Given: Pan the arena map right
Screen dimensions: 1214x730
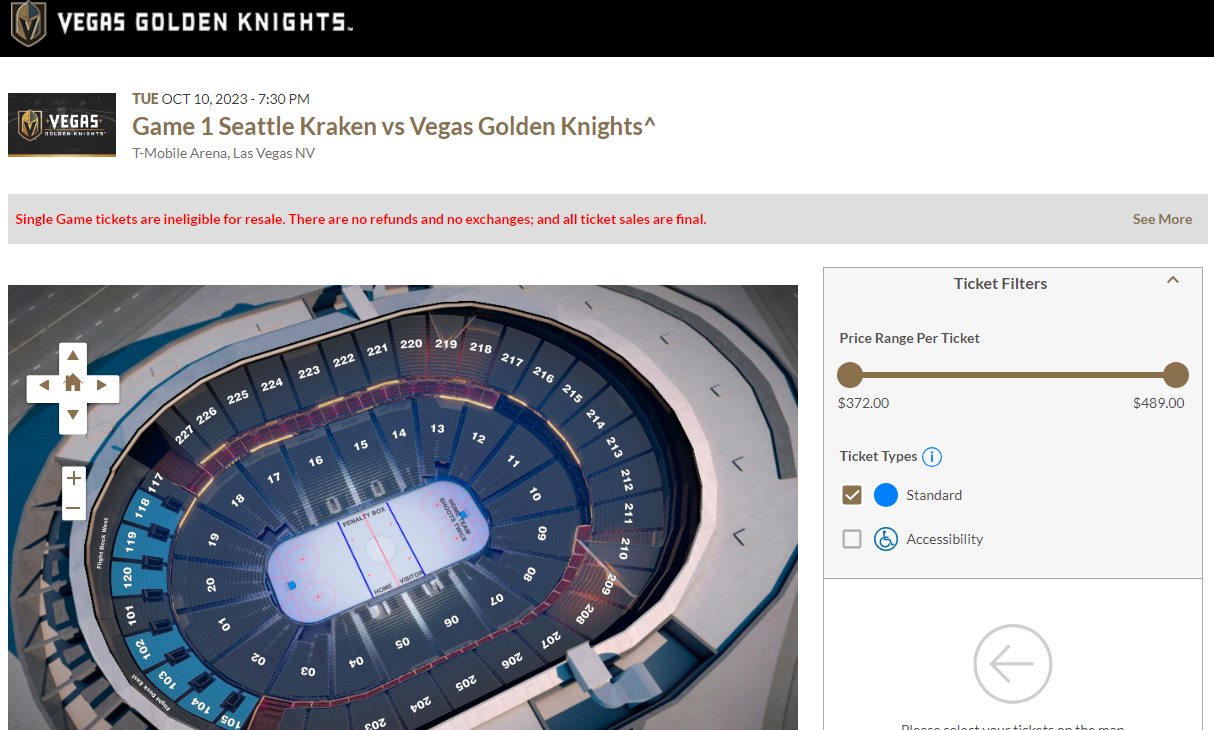Looking at the screenshot, I should coord(102,385).
